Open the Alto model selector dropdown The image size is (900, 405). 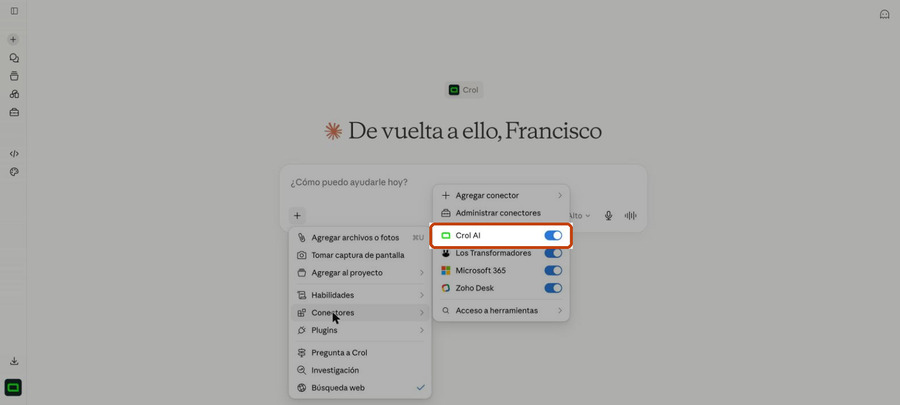[580, 216]
